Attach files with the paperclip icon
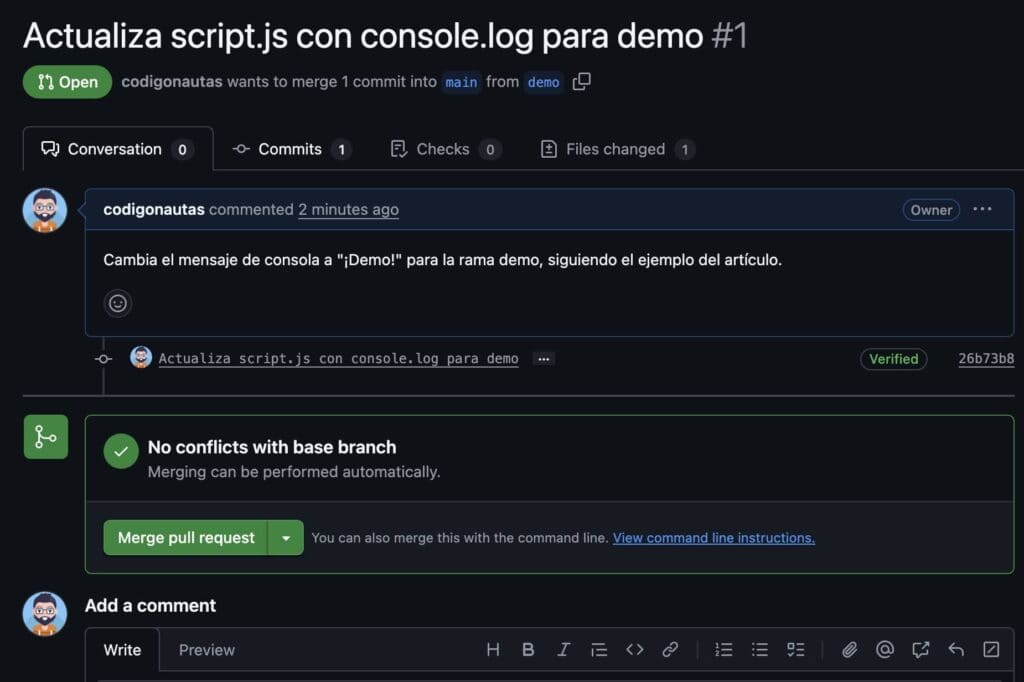 849,649
